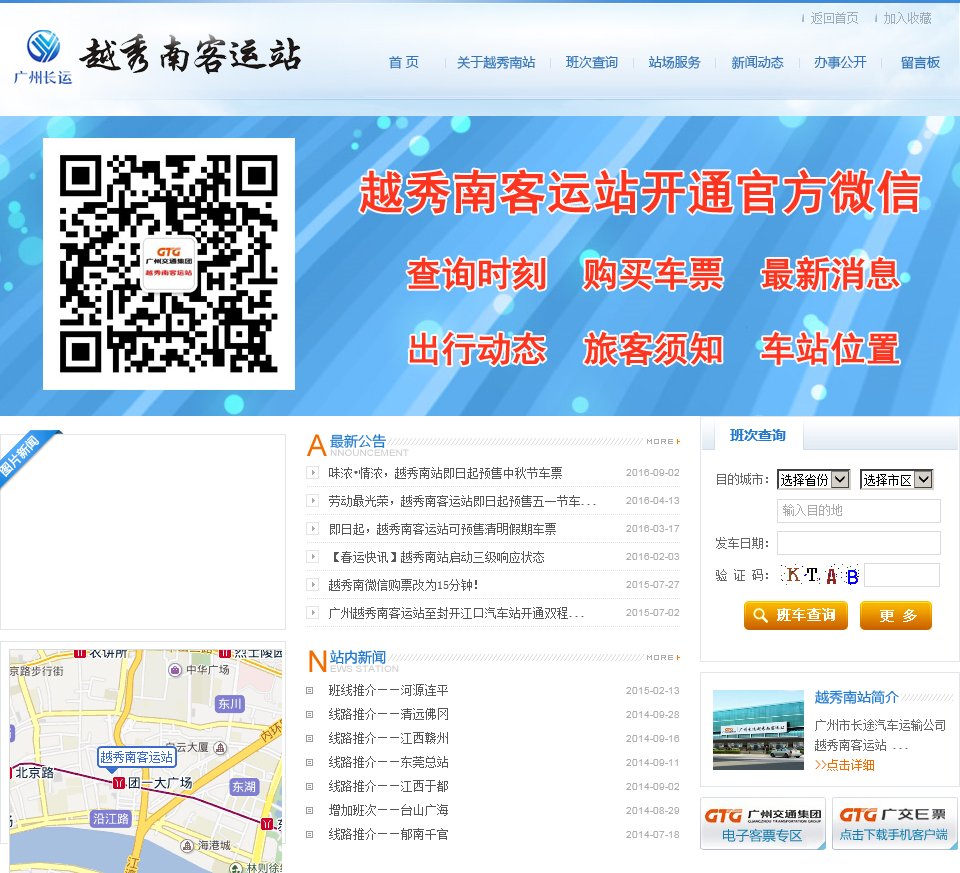Open the 班次查询 navigation item
The height and width of the screenshot is (873, 960).
coord(591,62)
